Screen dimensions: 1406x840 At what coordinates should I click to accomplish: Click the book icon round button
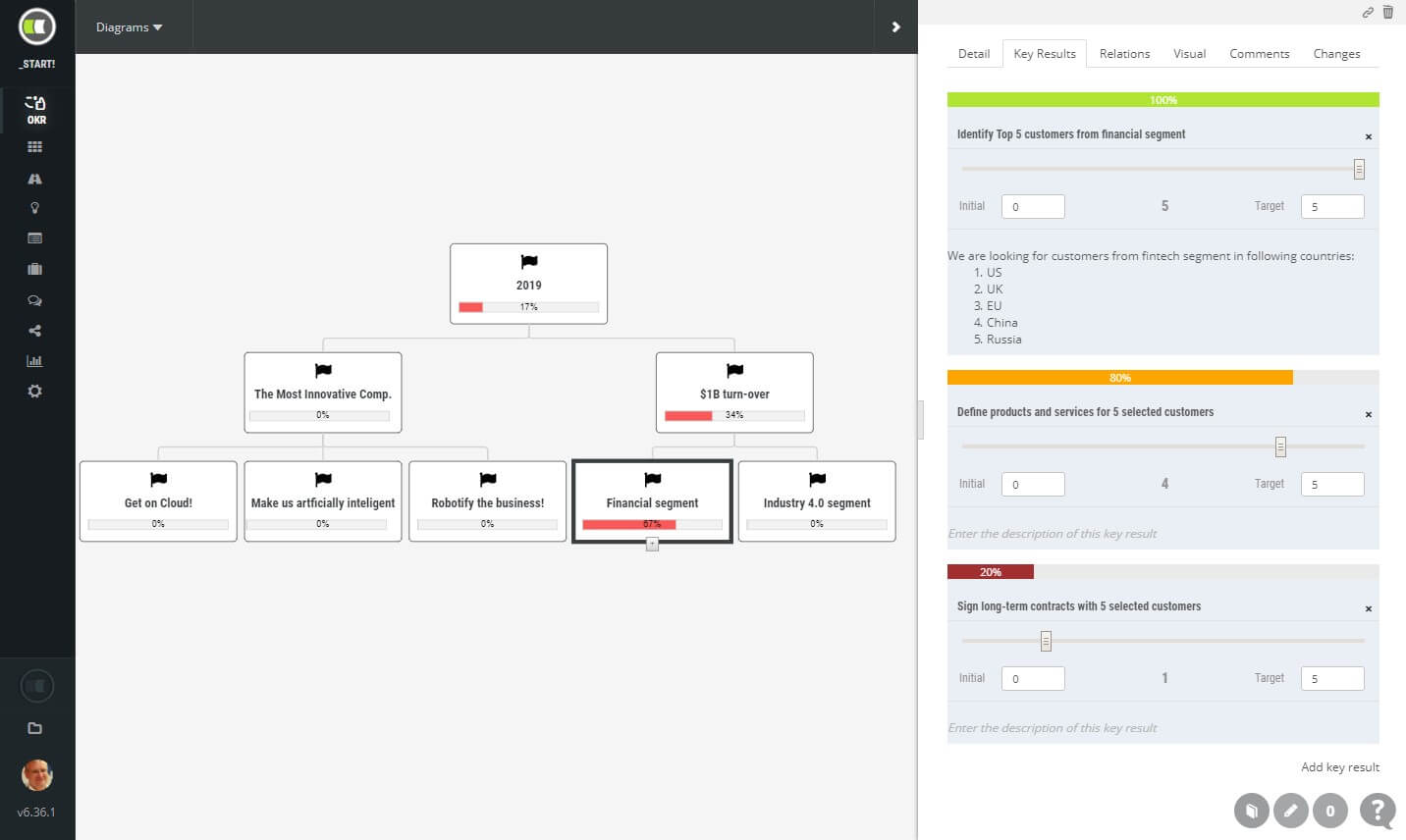(1252, 811)
